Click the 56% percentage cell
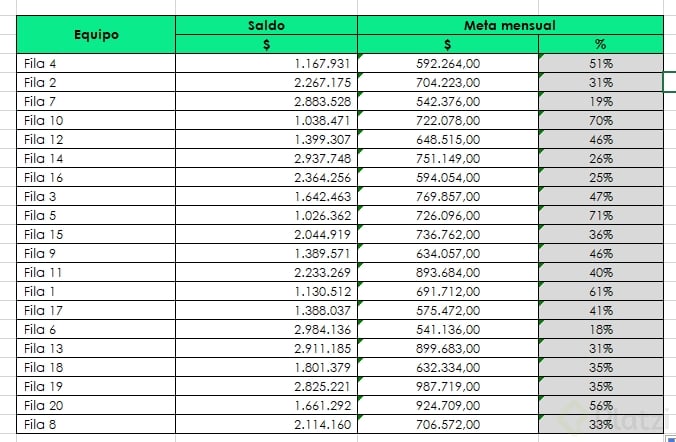Image resolution: width=676 pixels, height=442 pixels. (x=600, y=405)
